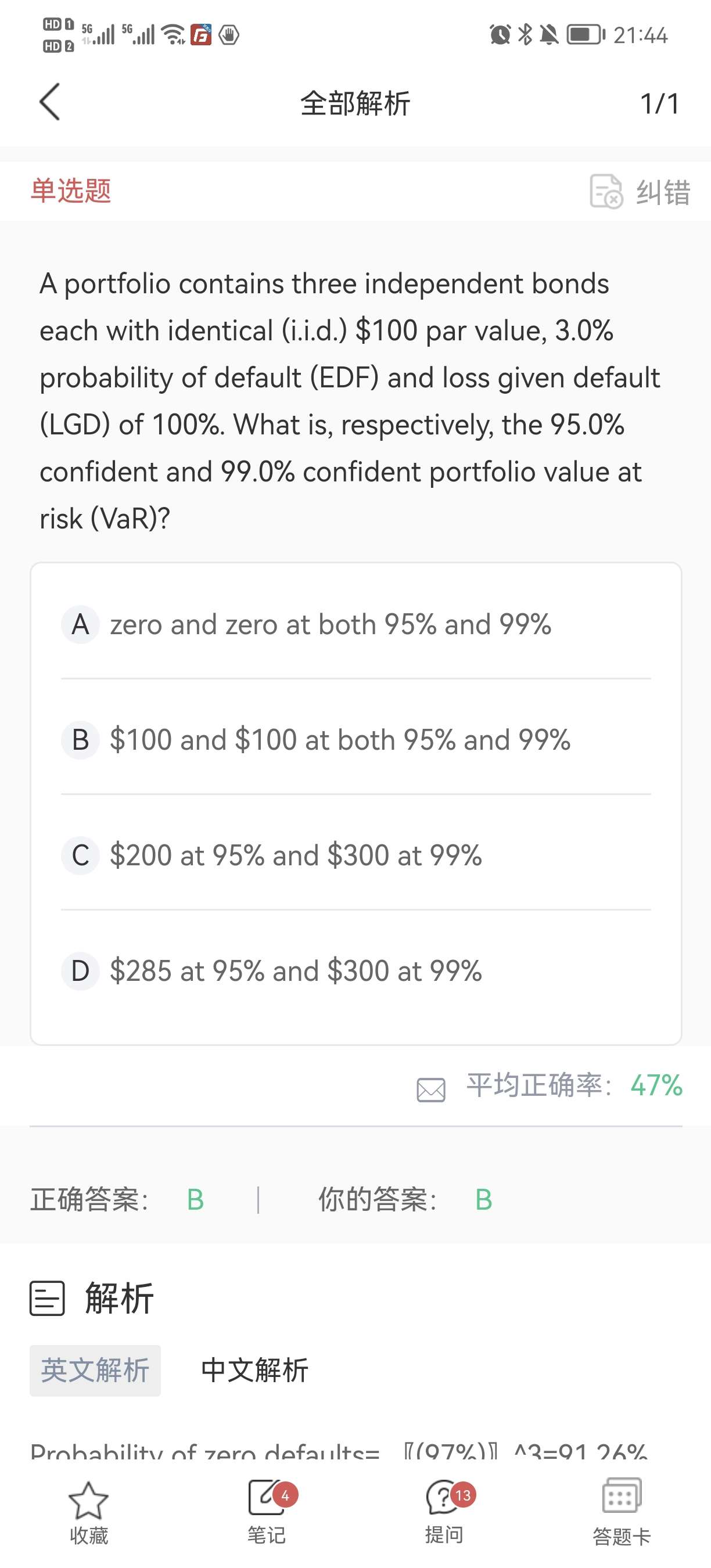Tap the 单选题 question type label

71,190
